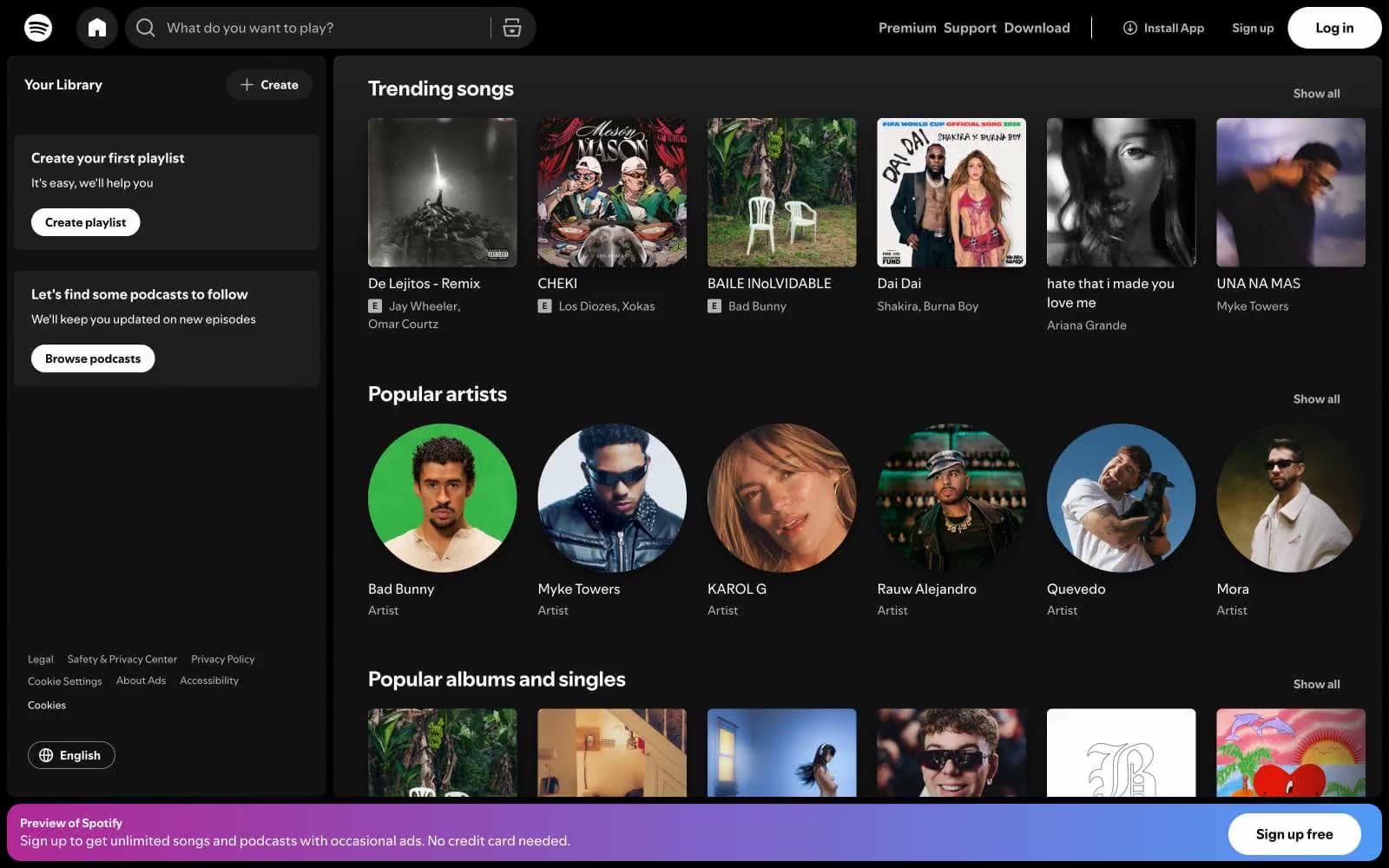The image size is (1389, 868).
Task: Click the plus icon on Create
Action: click(x=247, y=84)
